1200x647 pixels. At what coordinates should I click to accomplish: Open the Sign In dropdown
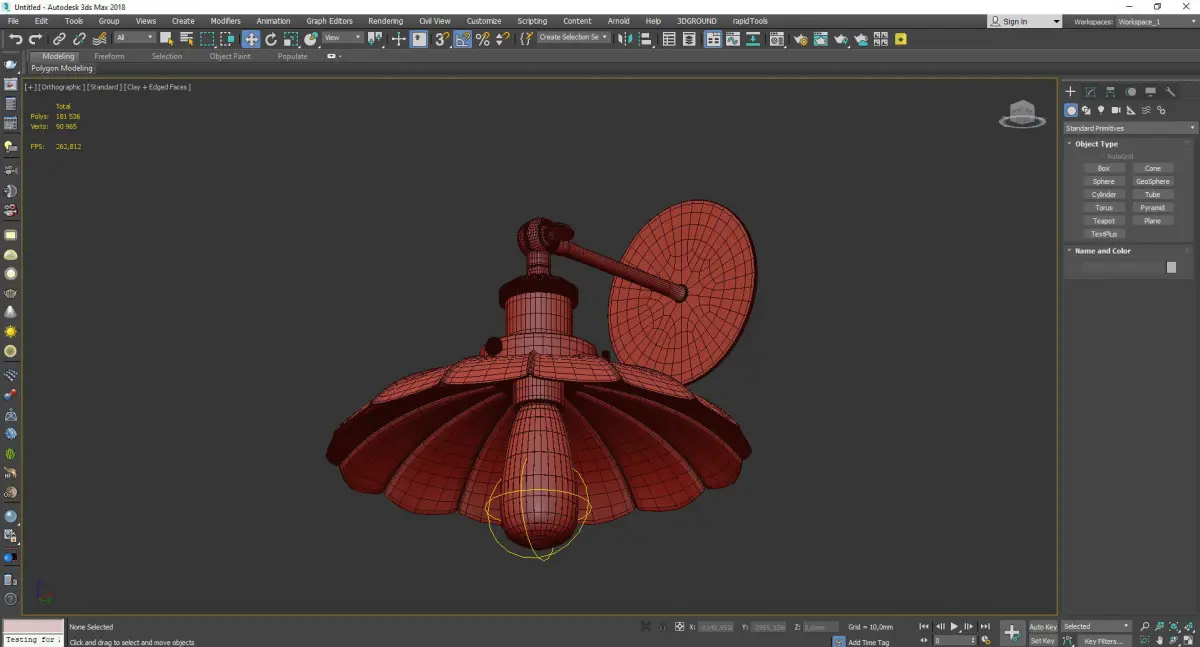click(x=1024, y=21)
